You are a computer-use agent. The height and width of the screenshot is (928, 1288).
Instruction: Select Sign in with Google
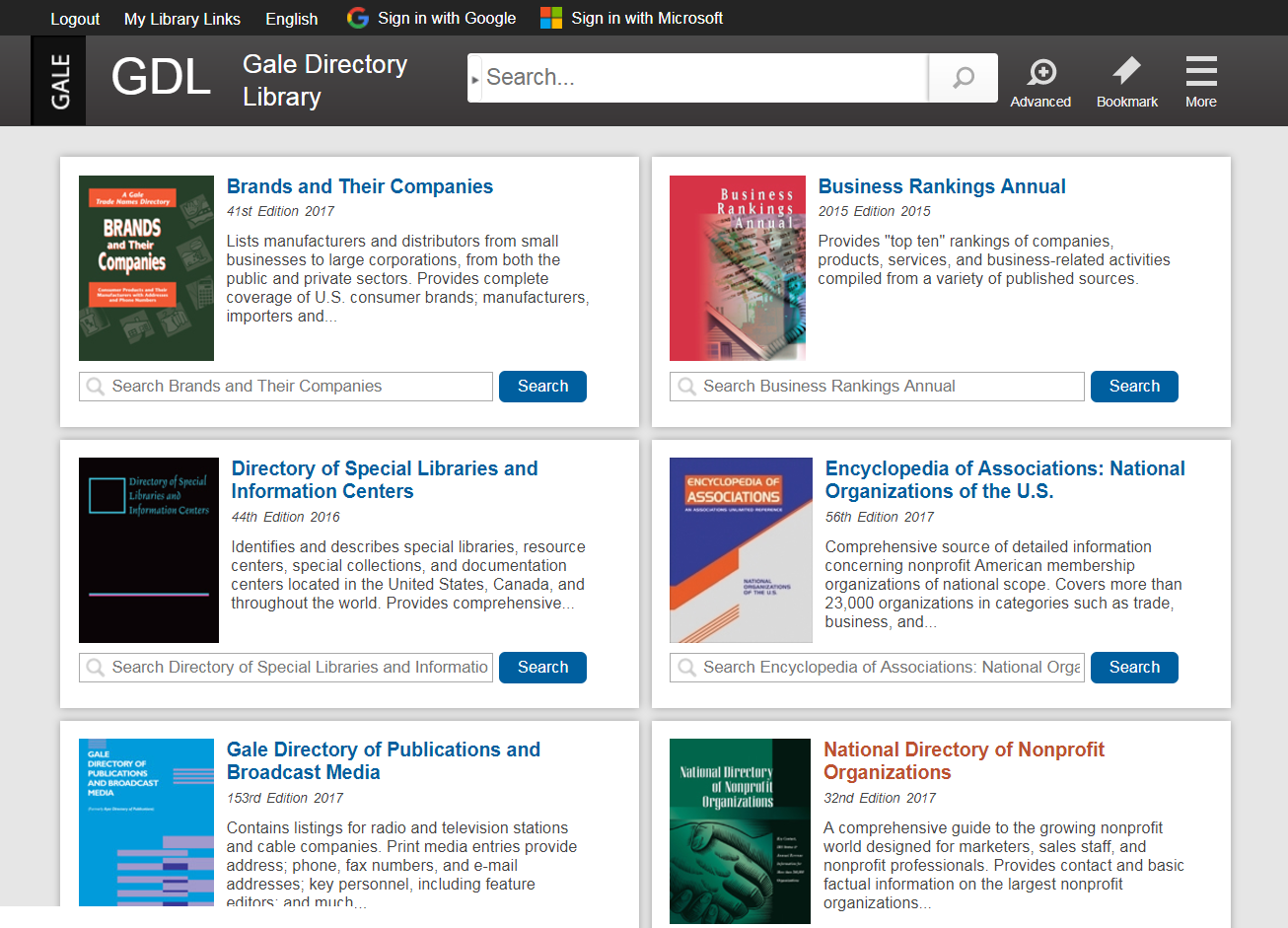click(447, 18)
